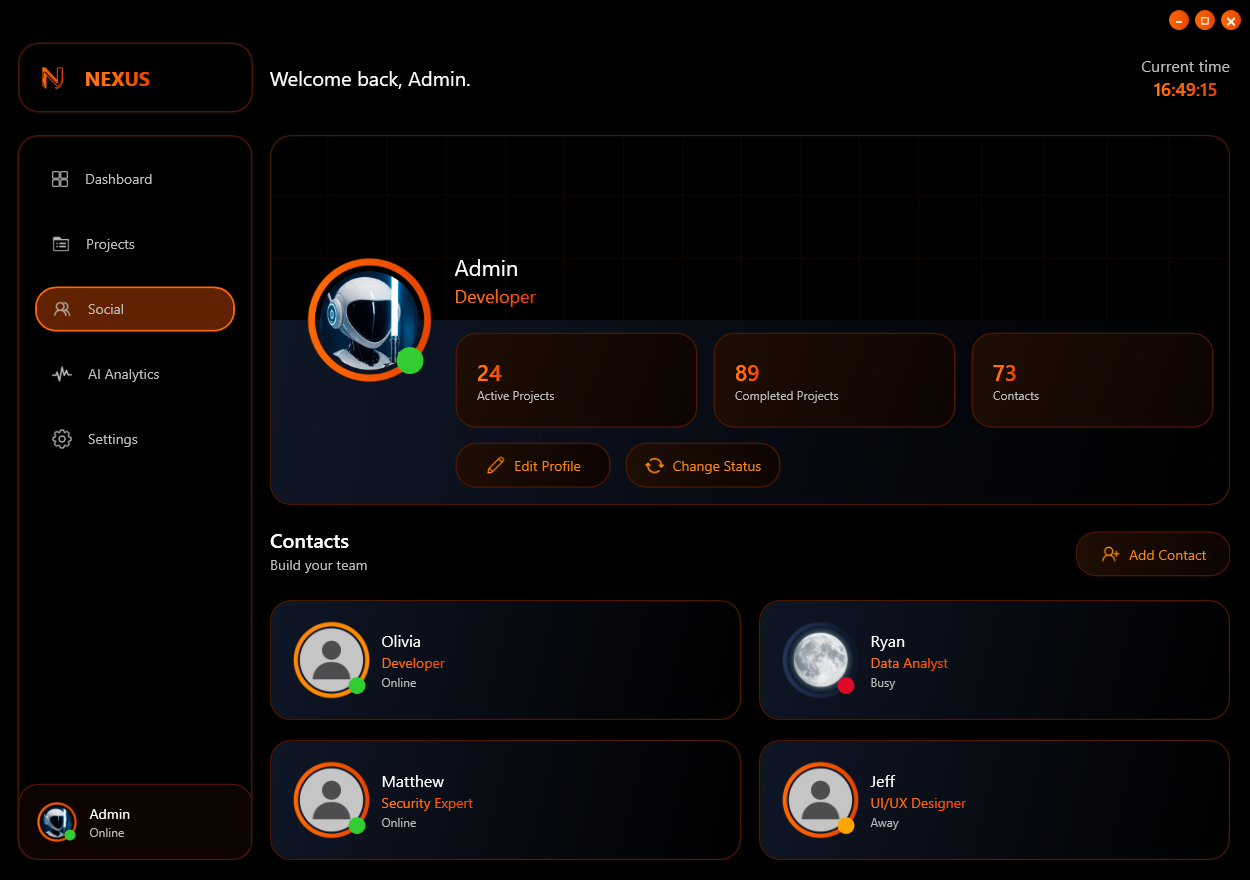Open Olivia's contact card
Image resolution: width=1250 pixels, height=880 pixels.
pyautogui.click(x=505, y=660)
